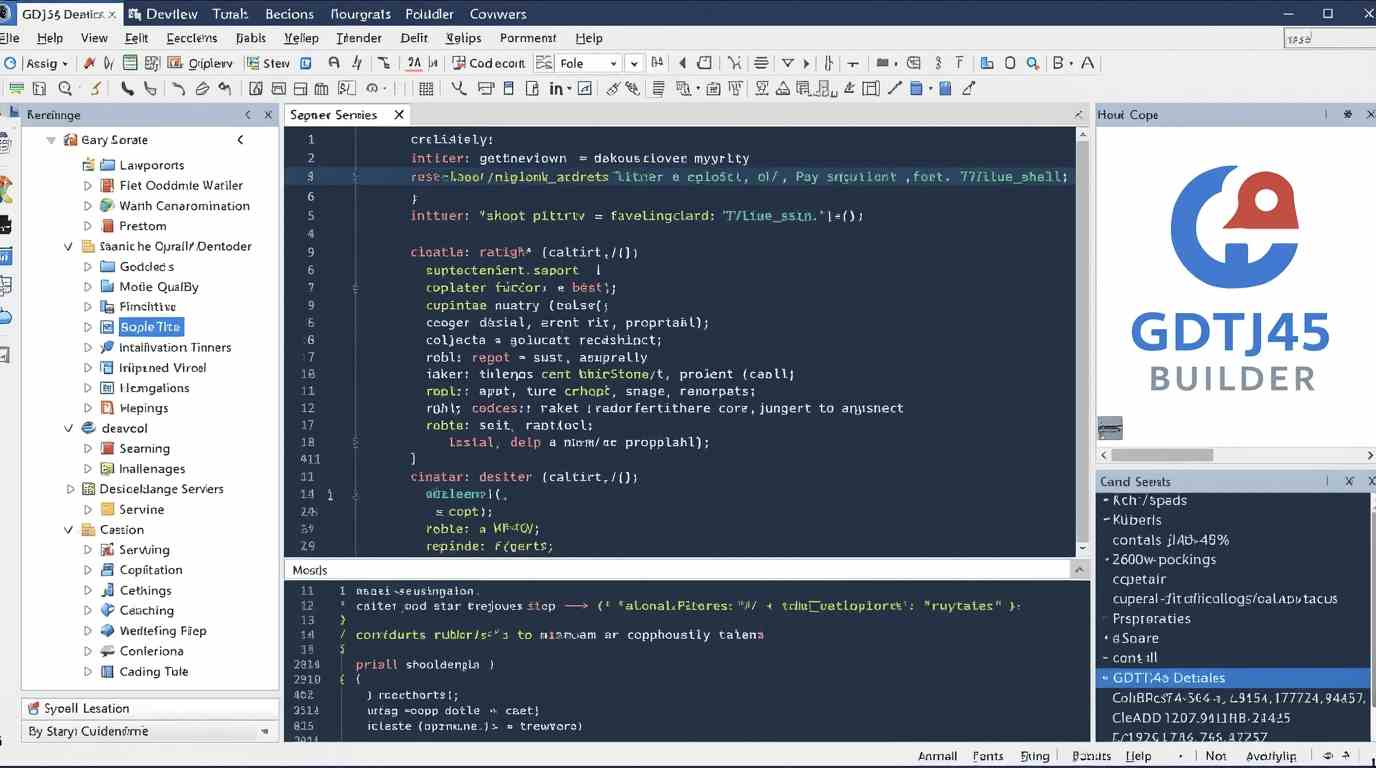Screen dimensions: 1376x768
Task: Open the Tender menu
Action: click(x=358, y=38)
